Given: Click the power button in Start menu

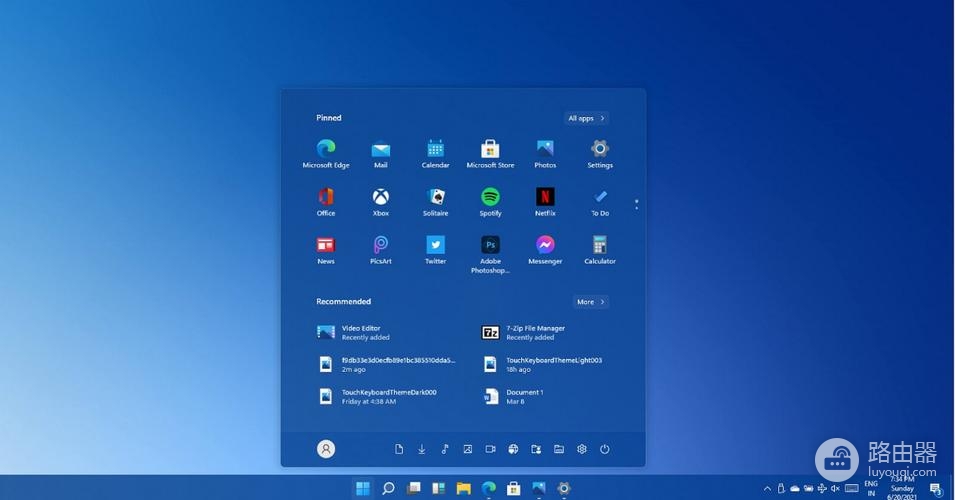Looking at the screenshot, I should point(605,450).
